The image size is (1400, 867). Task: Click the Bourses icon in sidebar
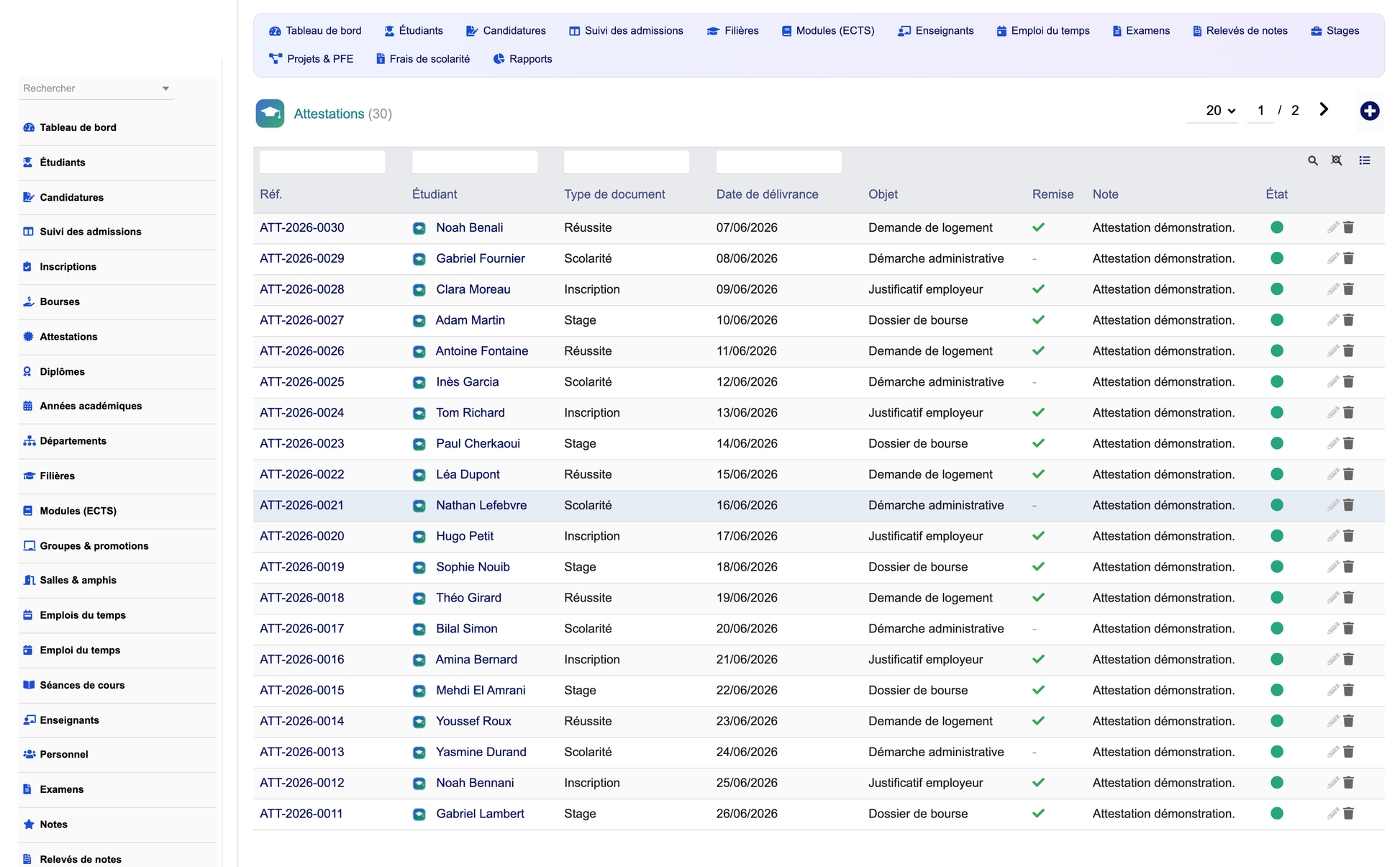click(29, 301)
